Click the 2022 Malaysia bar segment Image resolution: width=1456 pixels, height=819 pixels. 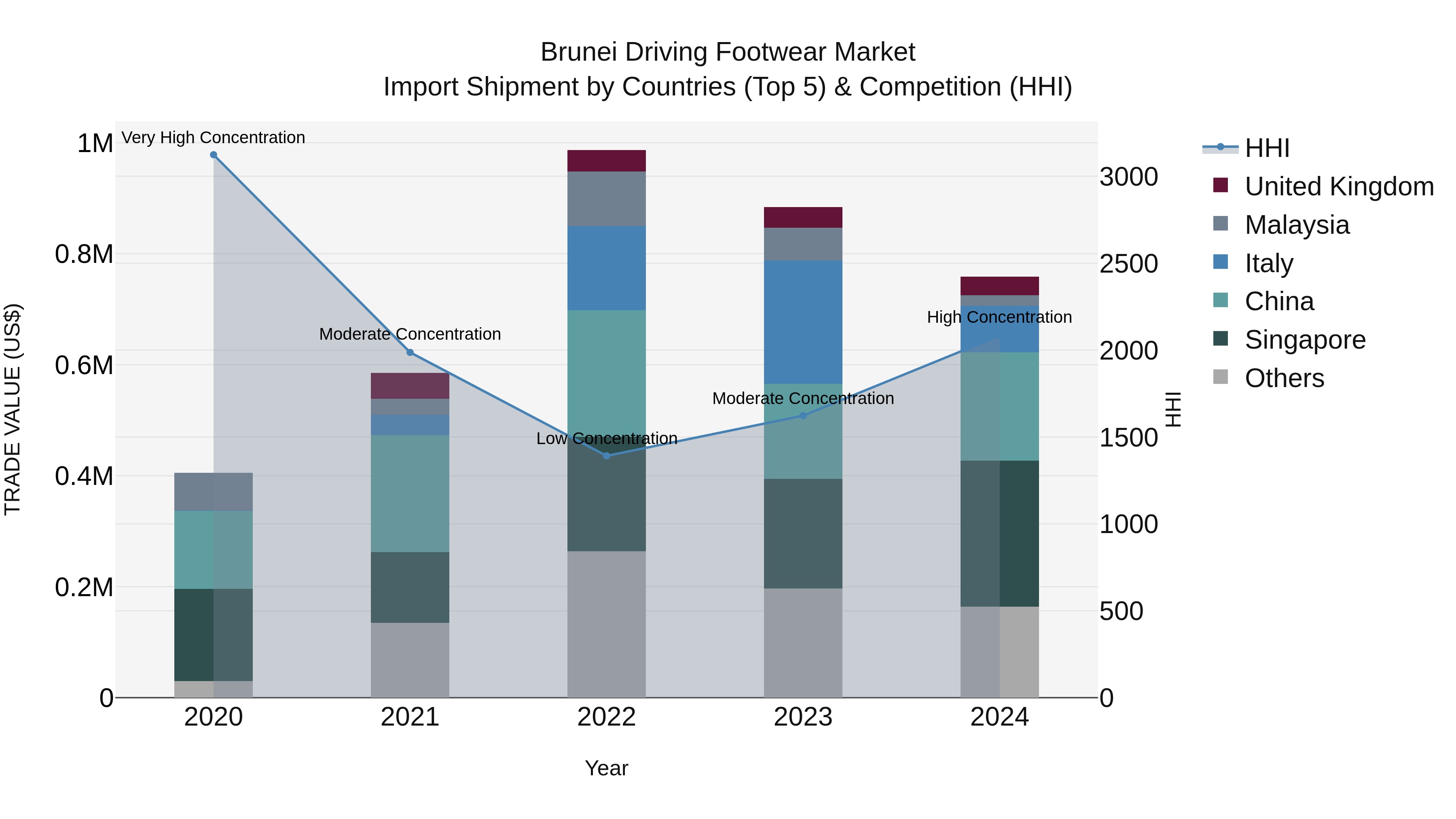[607, 199]
